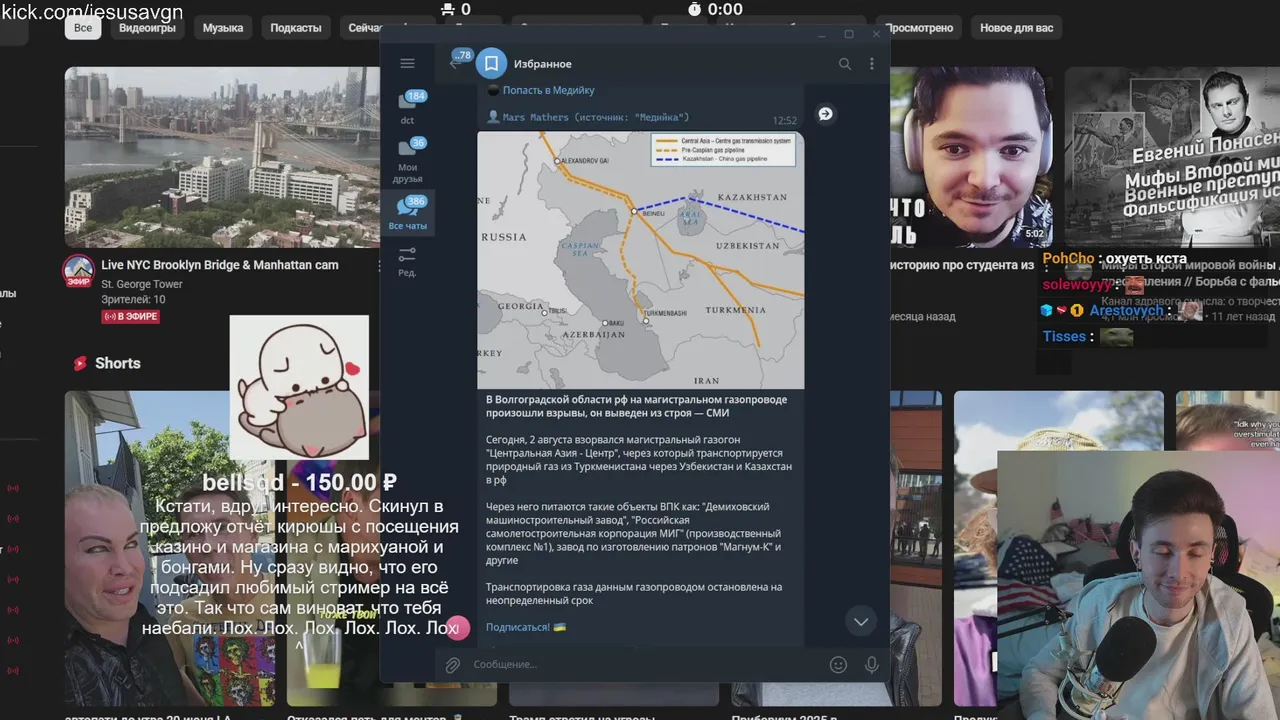Click the solewoyyy chat username
Viewport: 1280px width, 720px height.
[x=1077, y=285]
